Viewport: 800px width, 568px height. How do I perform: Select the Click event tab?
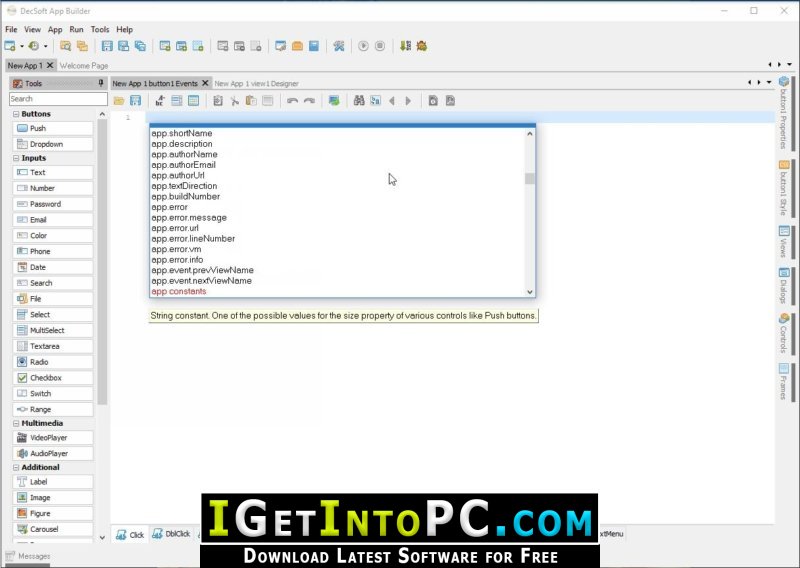(x=130, y=535)
